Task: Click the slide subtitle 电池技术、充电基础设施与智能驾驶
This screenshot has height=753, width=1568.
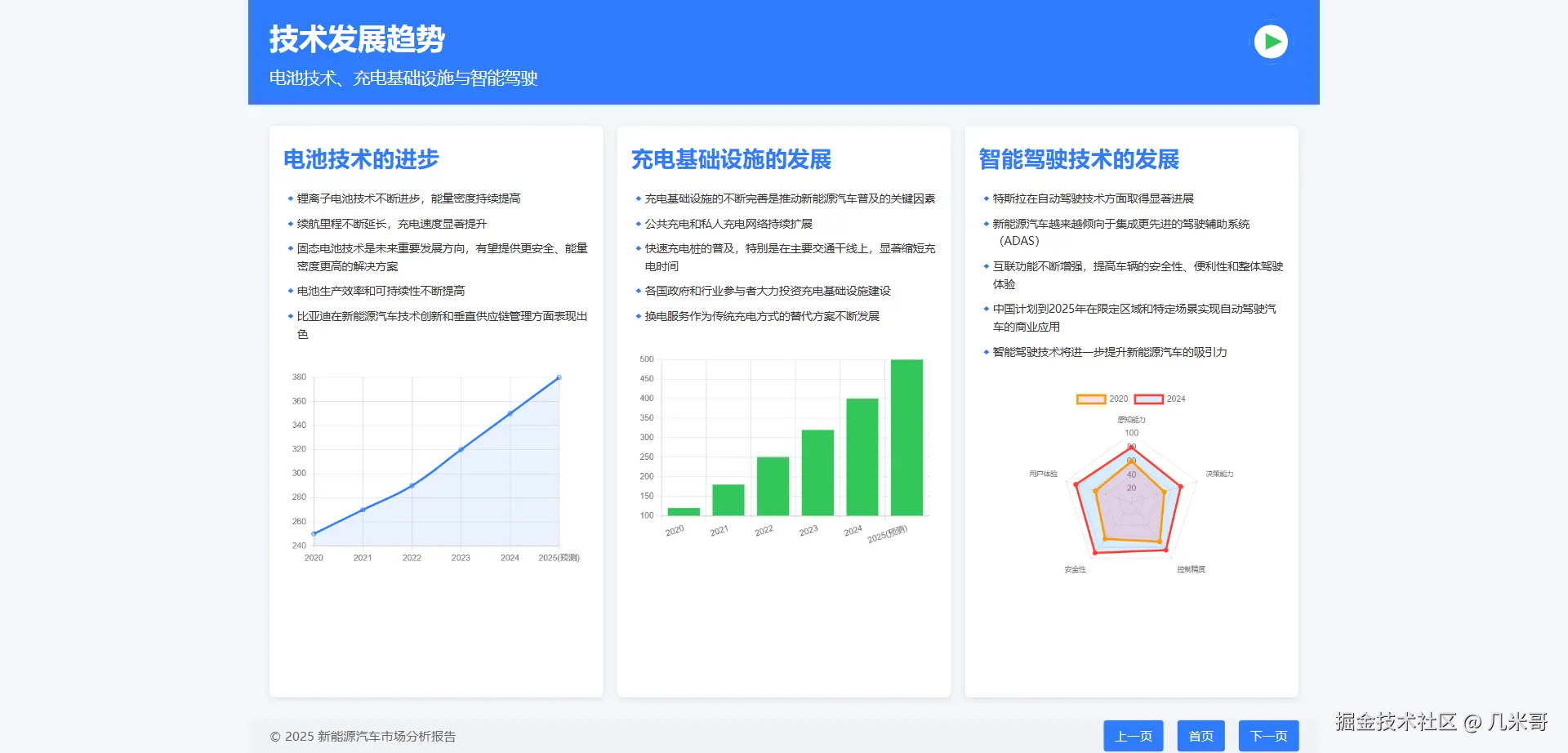Action: tap(403, 78)
